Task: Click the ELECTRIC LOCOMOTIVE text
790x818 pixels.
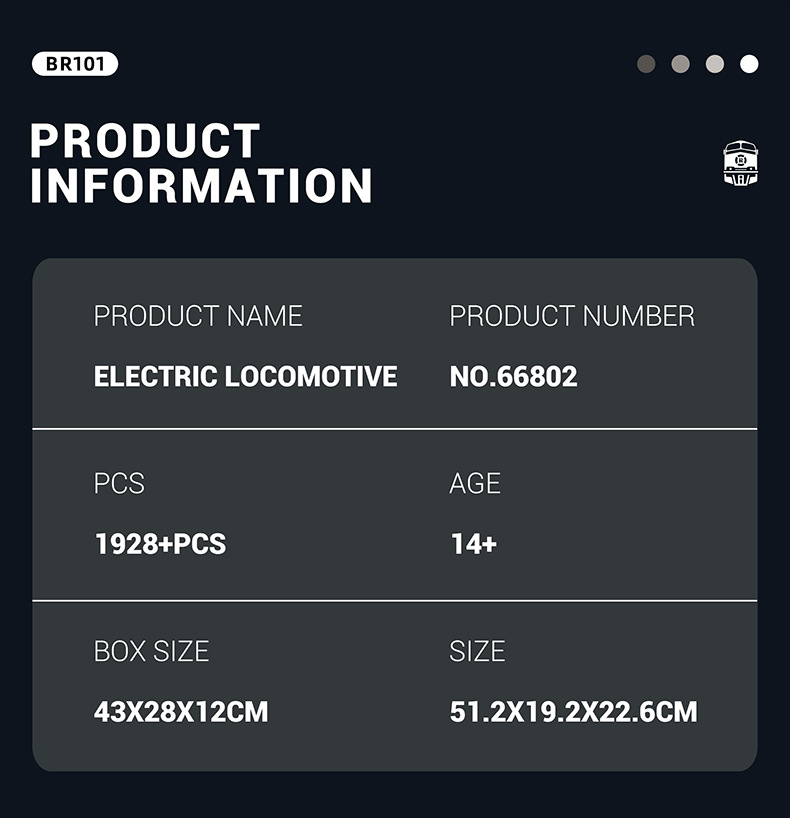Action: pos(245,376)
